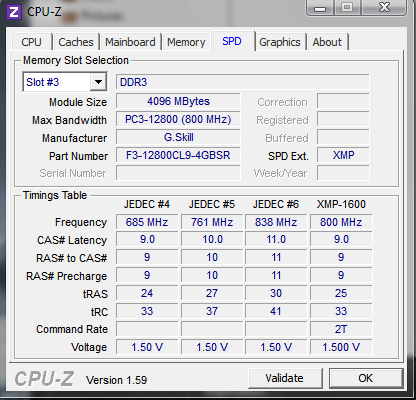416x400 pixels.
Task: Click the Part Number field F3-12800CL9-4GBSR
Action: tap(178, 155)
